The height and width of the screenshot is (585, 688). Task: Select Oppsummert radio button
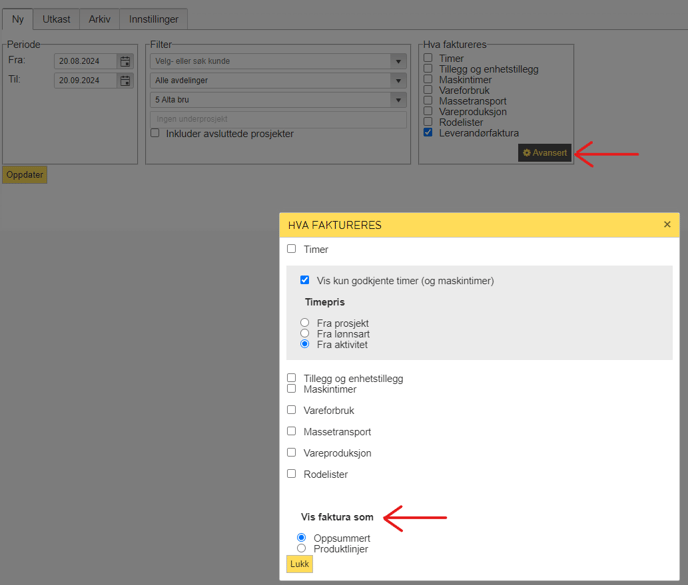(301, 537)
